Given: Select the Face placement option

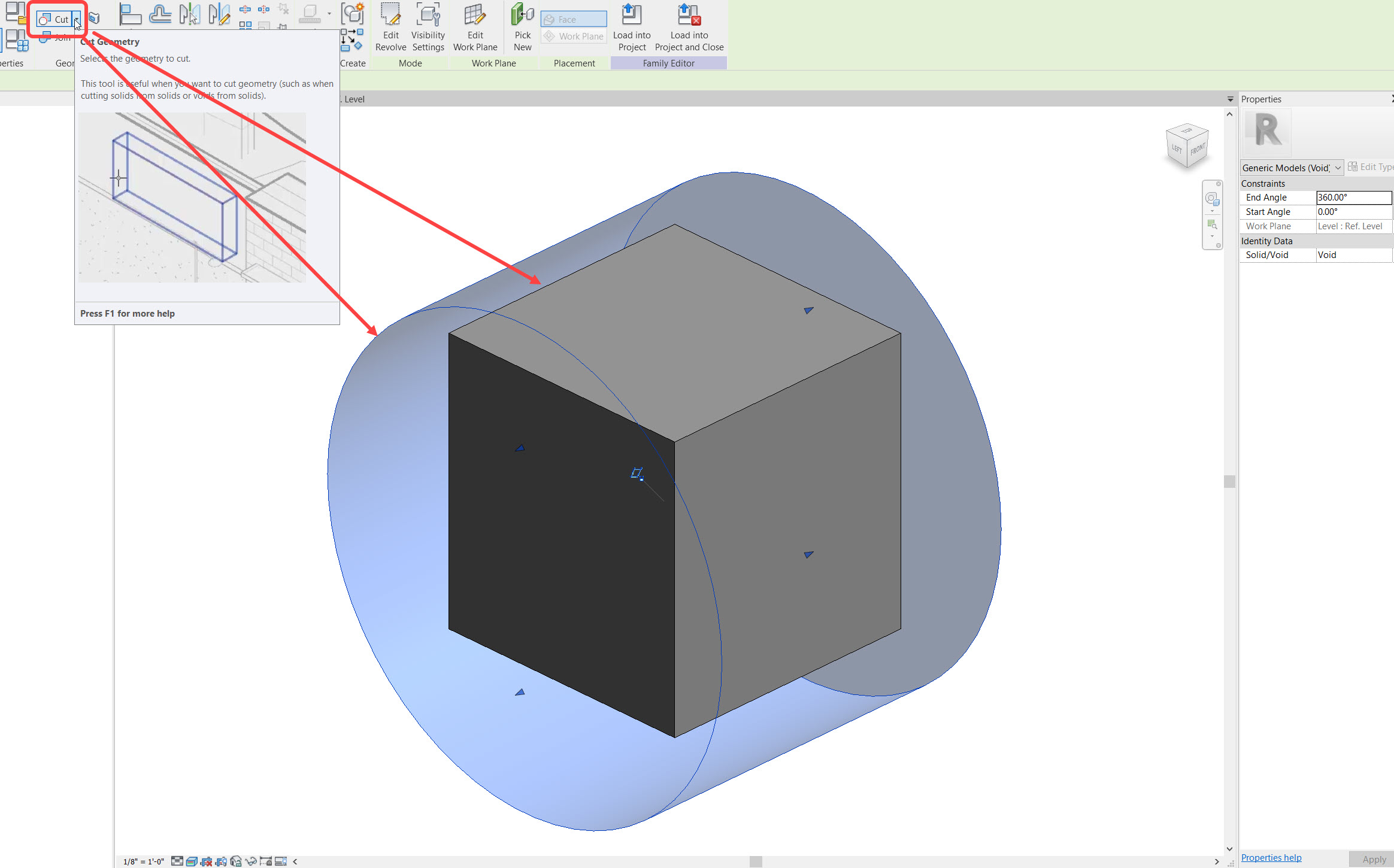Looking at the screenshot, I should point(572,19).
